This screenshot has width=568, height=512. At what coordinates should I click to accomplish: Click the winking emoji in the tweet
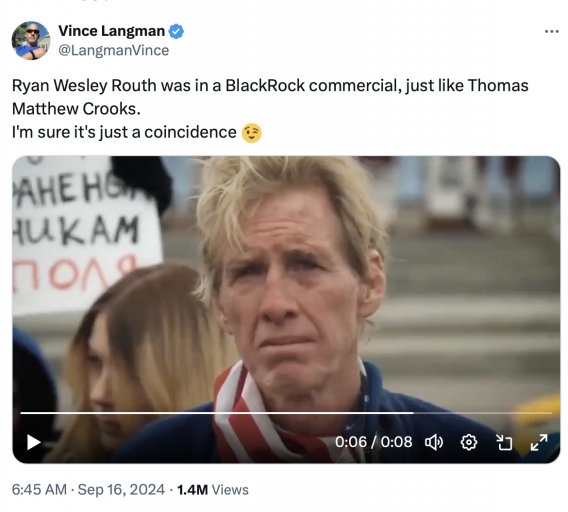251,133
